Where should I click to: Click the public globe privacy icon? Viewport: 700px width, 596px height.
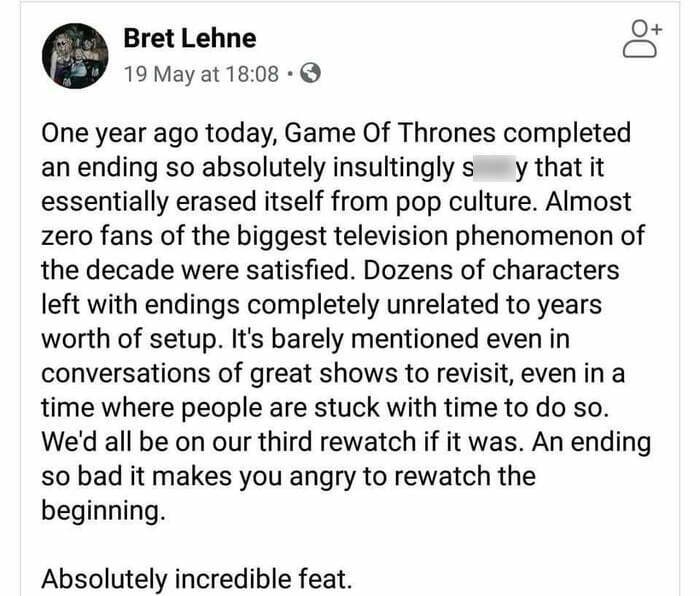pyautogui.click(x=311, y=73)
